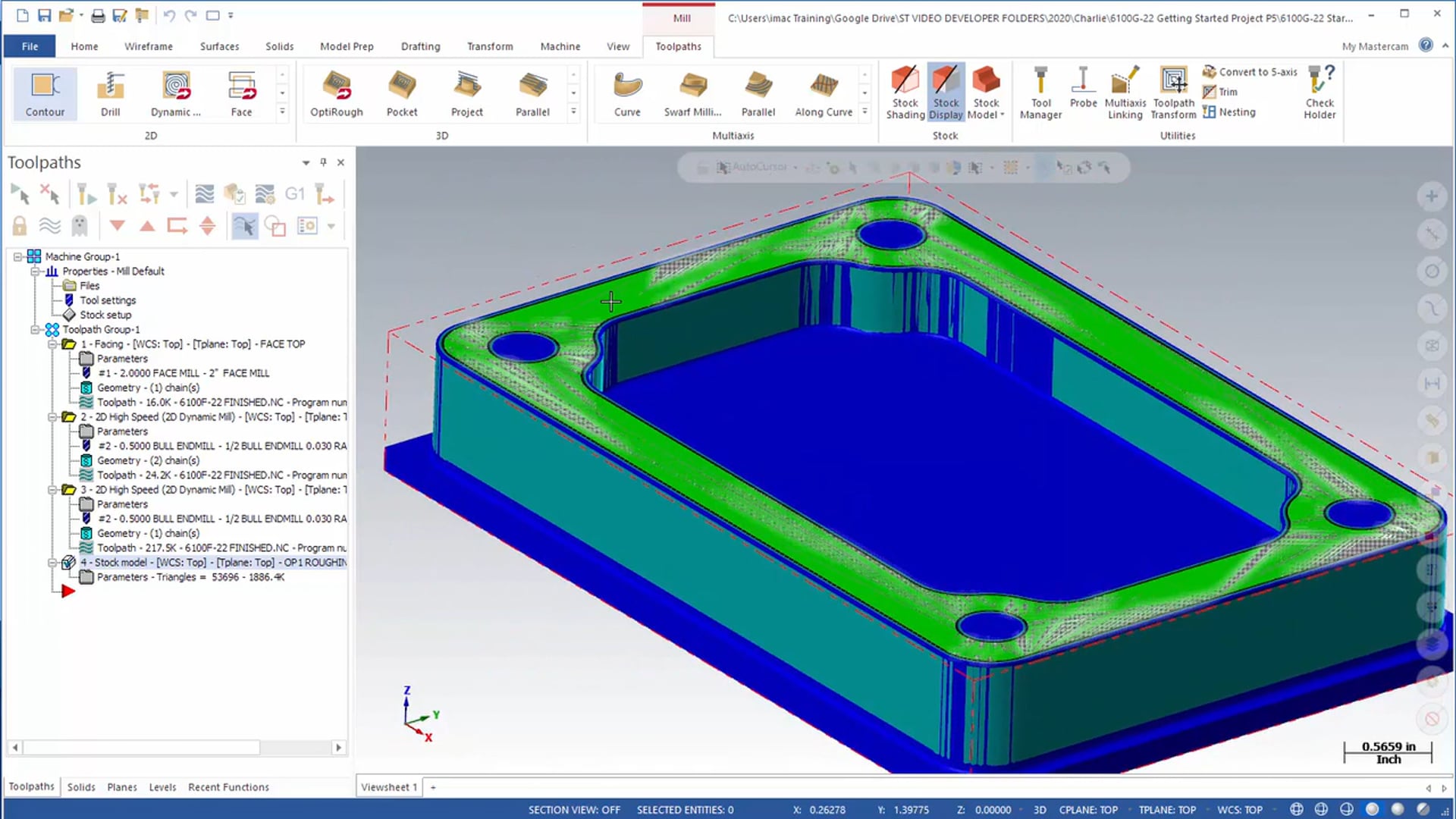The width and height of the screenshot is (1456, 819).
Task: Click the Backplot selected operations icon
Action: 204,195
